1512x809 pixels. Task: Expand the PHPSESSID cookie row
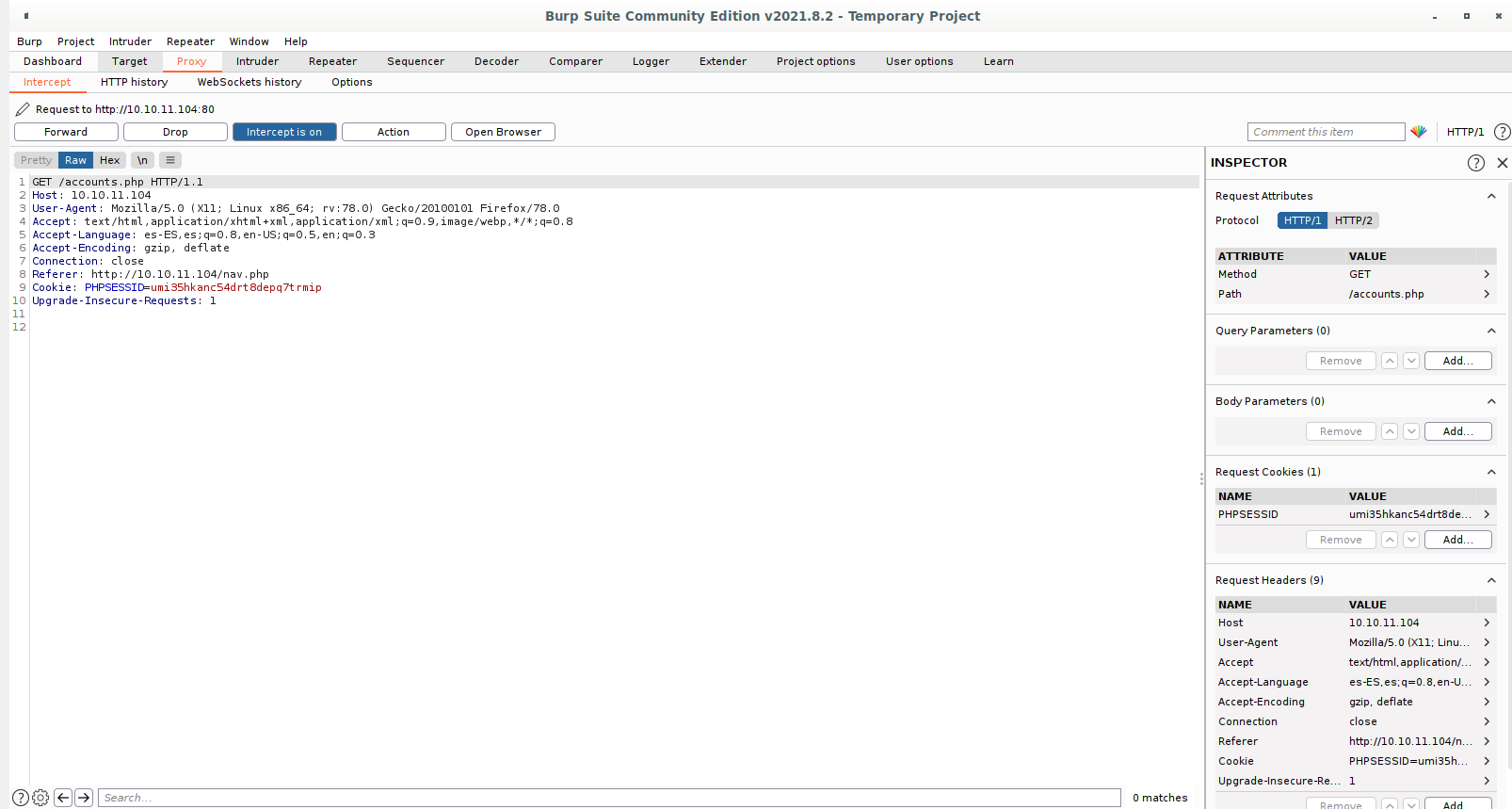tap(1487, 514)
